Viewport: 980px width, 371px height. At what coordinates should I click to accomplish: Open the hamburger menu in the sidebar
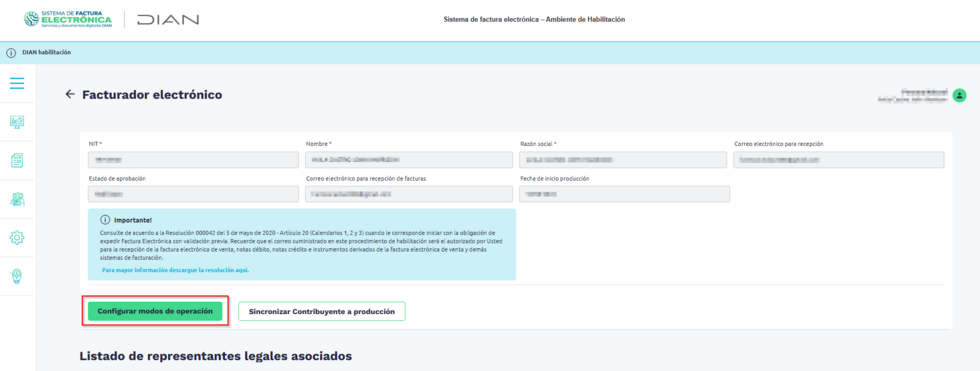click(x=17, y=83)
